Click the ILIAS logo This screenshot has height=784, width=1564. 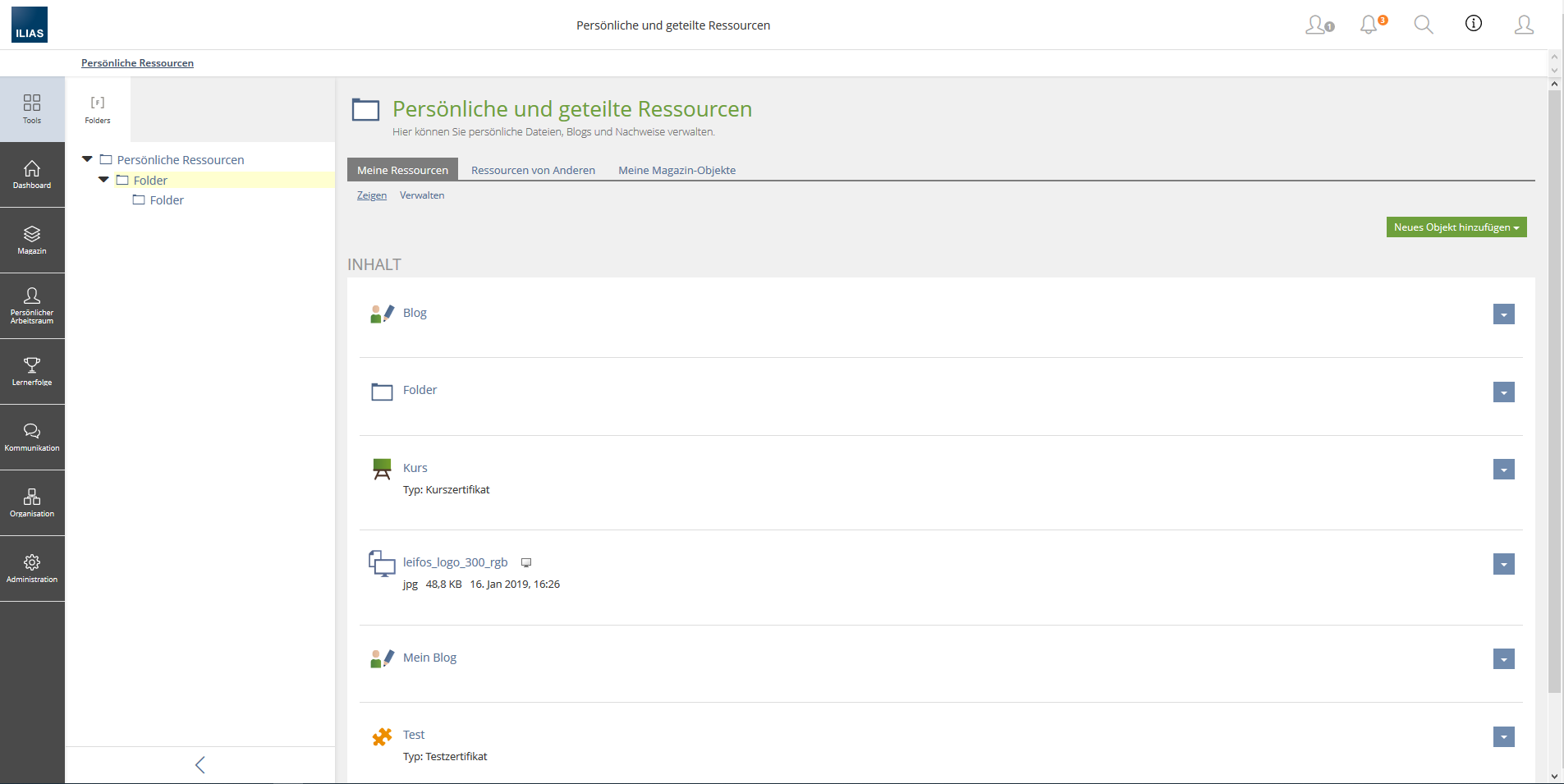click(x=30, y=25)
